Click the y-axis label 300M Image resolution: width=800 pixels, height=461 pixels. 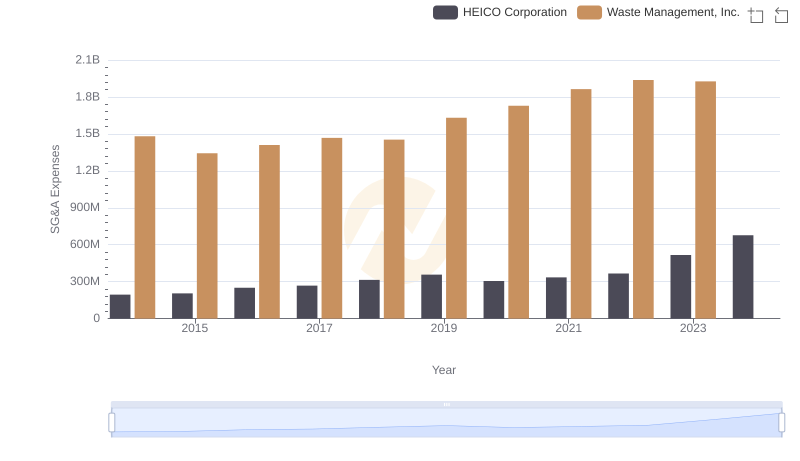85,281
